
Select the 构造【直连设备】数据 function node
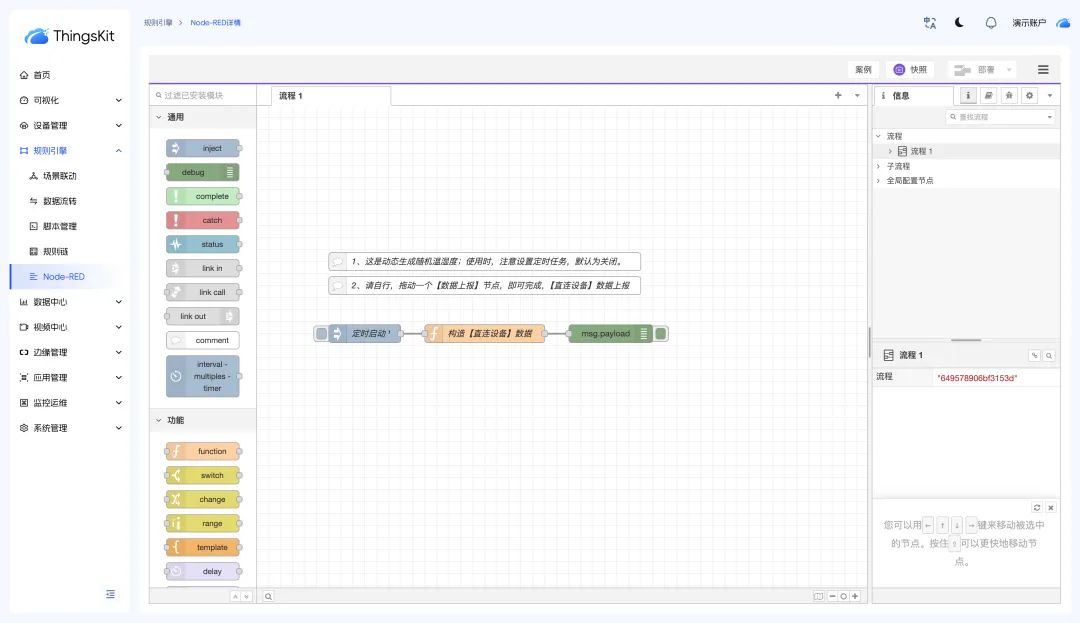pos(485,334)
